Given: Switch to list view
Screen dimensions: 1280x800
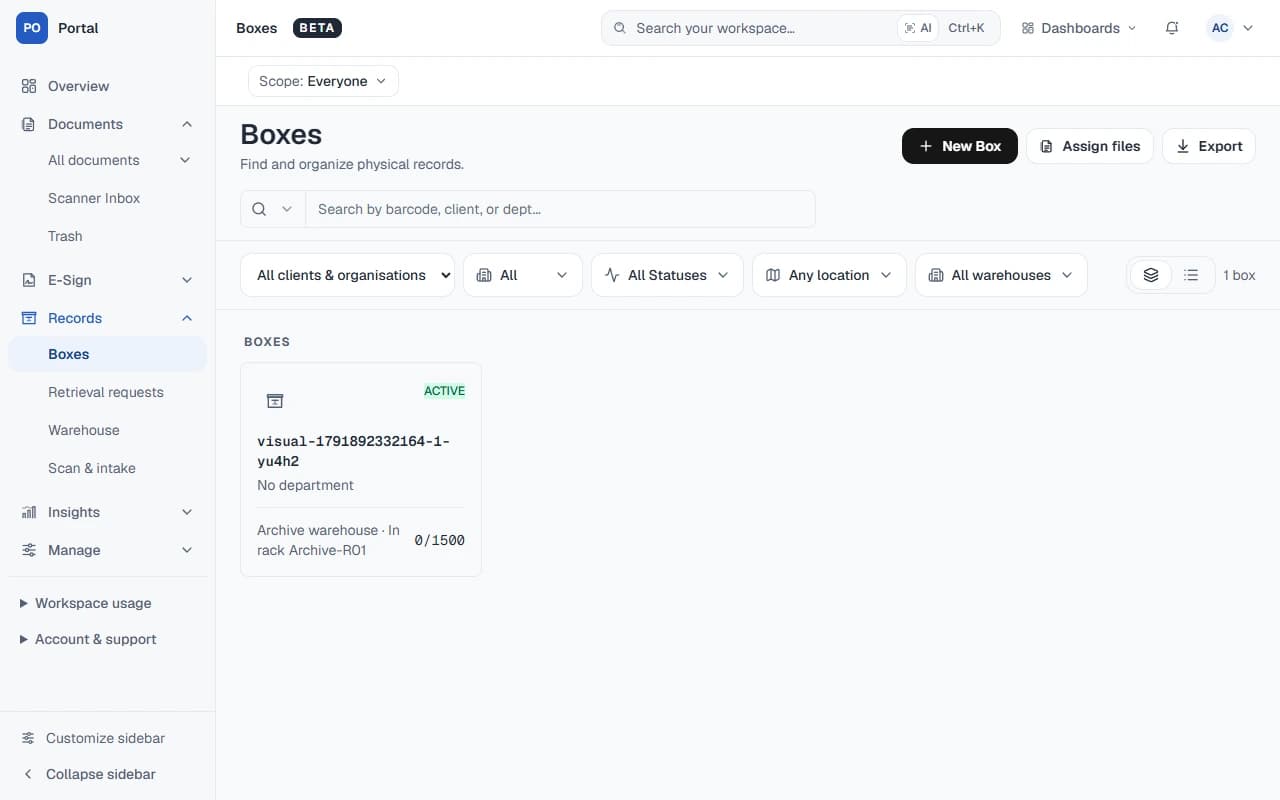Looking at the screenshot, I should point(1191,275).
